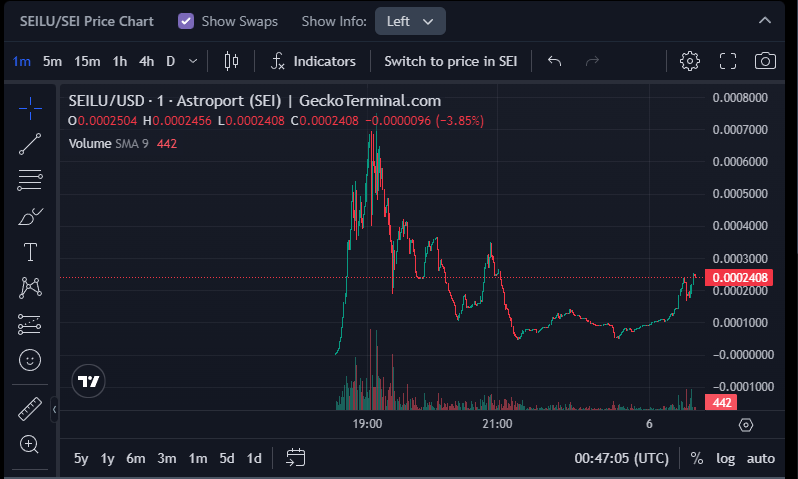Take a chart snapshot with camera
This screenshot has height=479, width=798.
coord(765,61)
